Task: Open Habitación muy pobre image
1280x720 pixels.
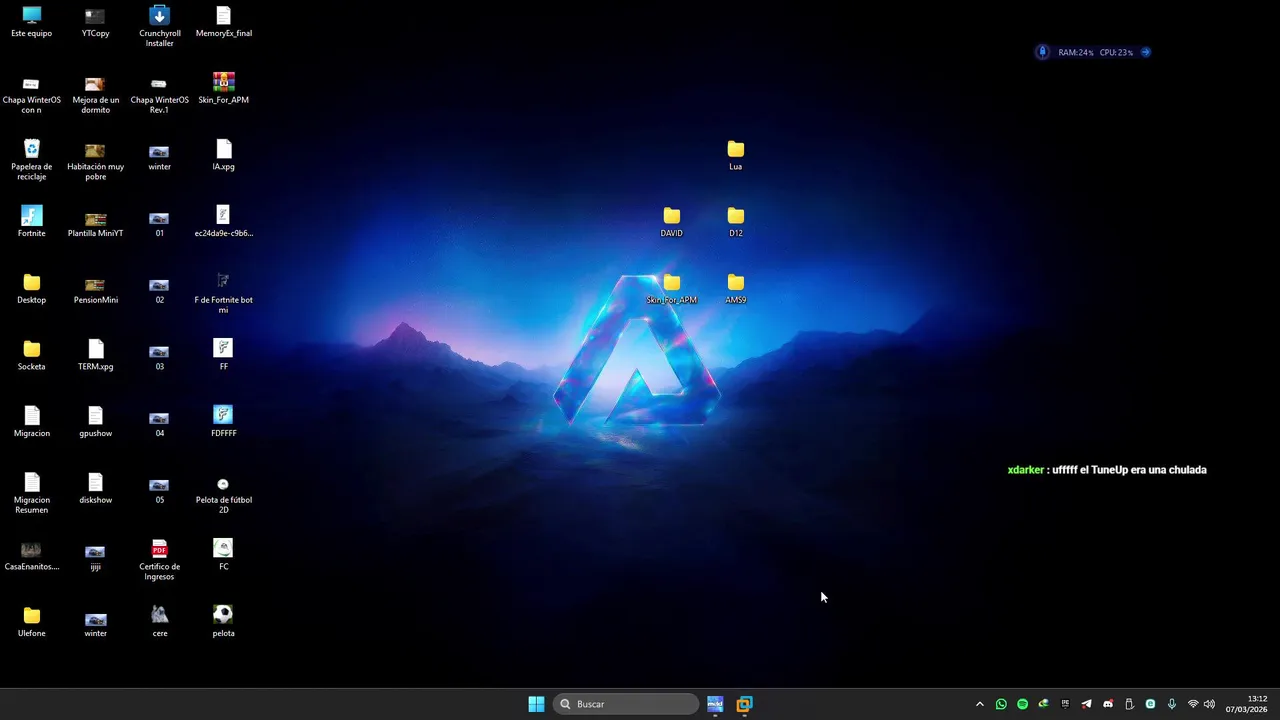Action: pyautogui.click(x=95, y=160)
